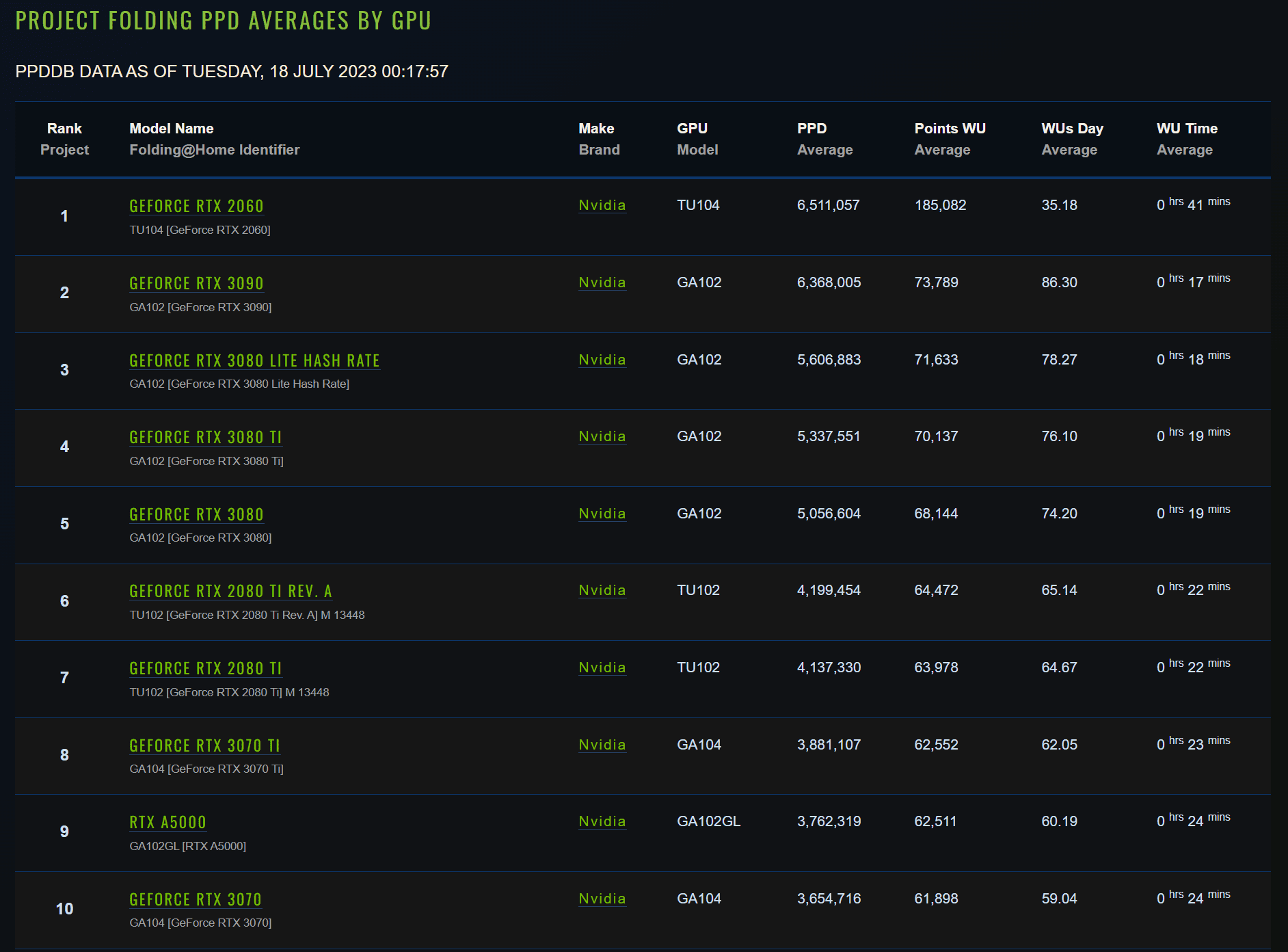Open the GeForce RTX 2060 link
Image resolution: width=1288 pixels, height=952 pixels.
(196, 206)
